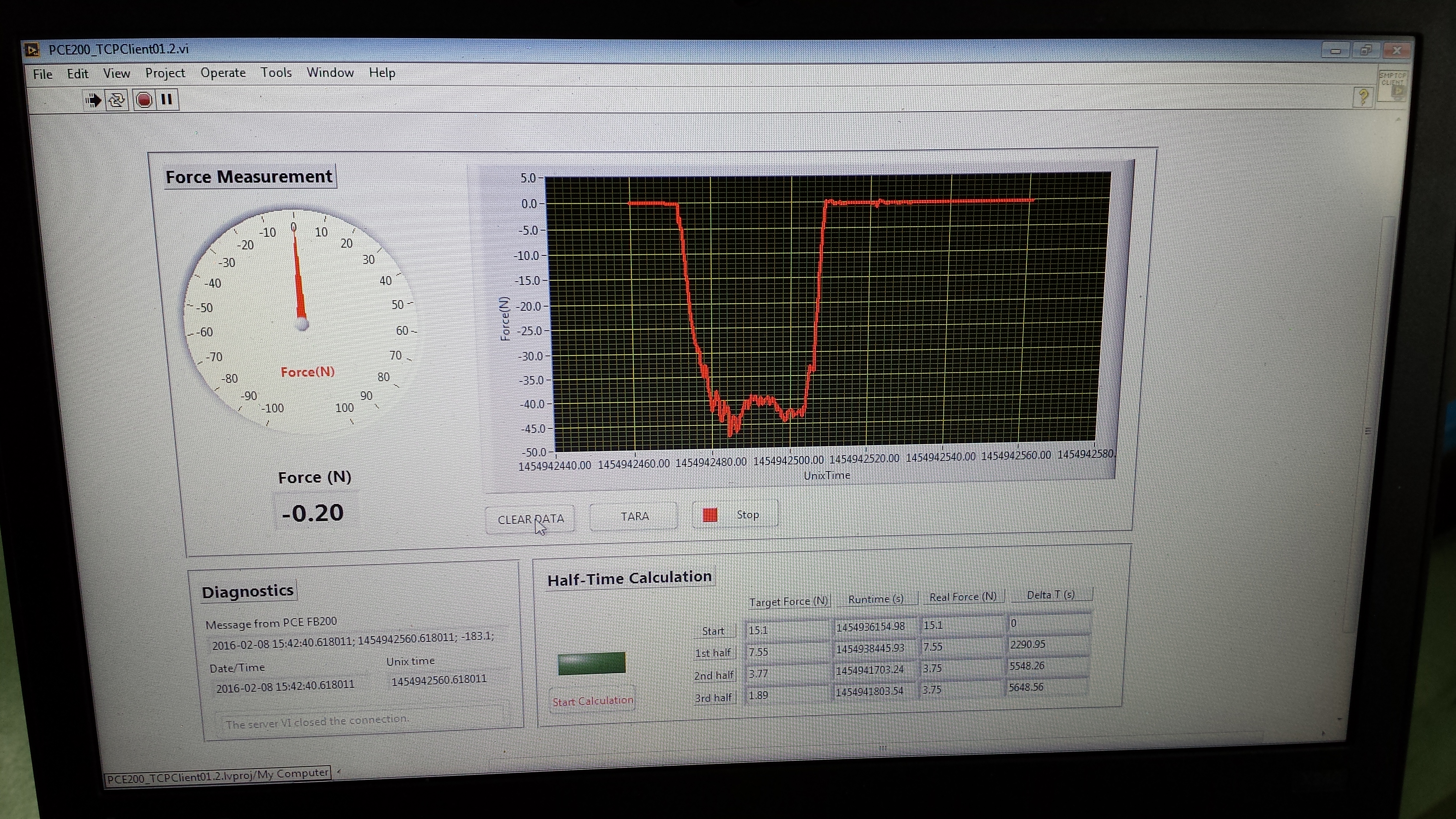Open the Window menu
Image resolution: width=1456 pixels, height=819 pixels.
coord(330,72)
